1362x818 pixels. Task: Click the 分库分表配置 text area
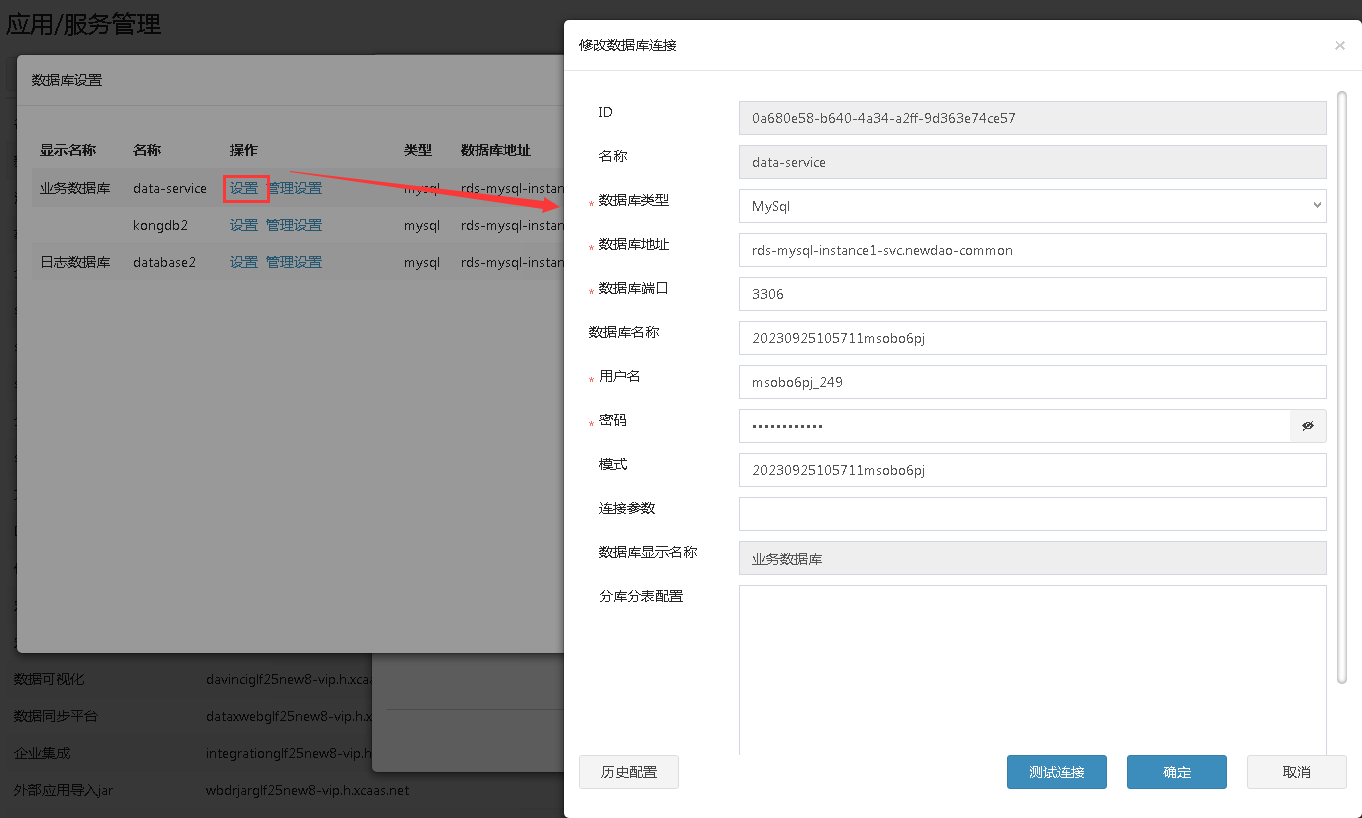click(1032, 670)
